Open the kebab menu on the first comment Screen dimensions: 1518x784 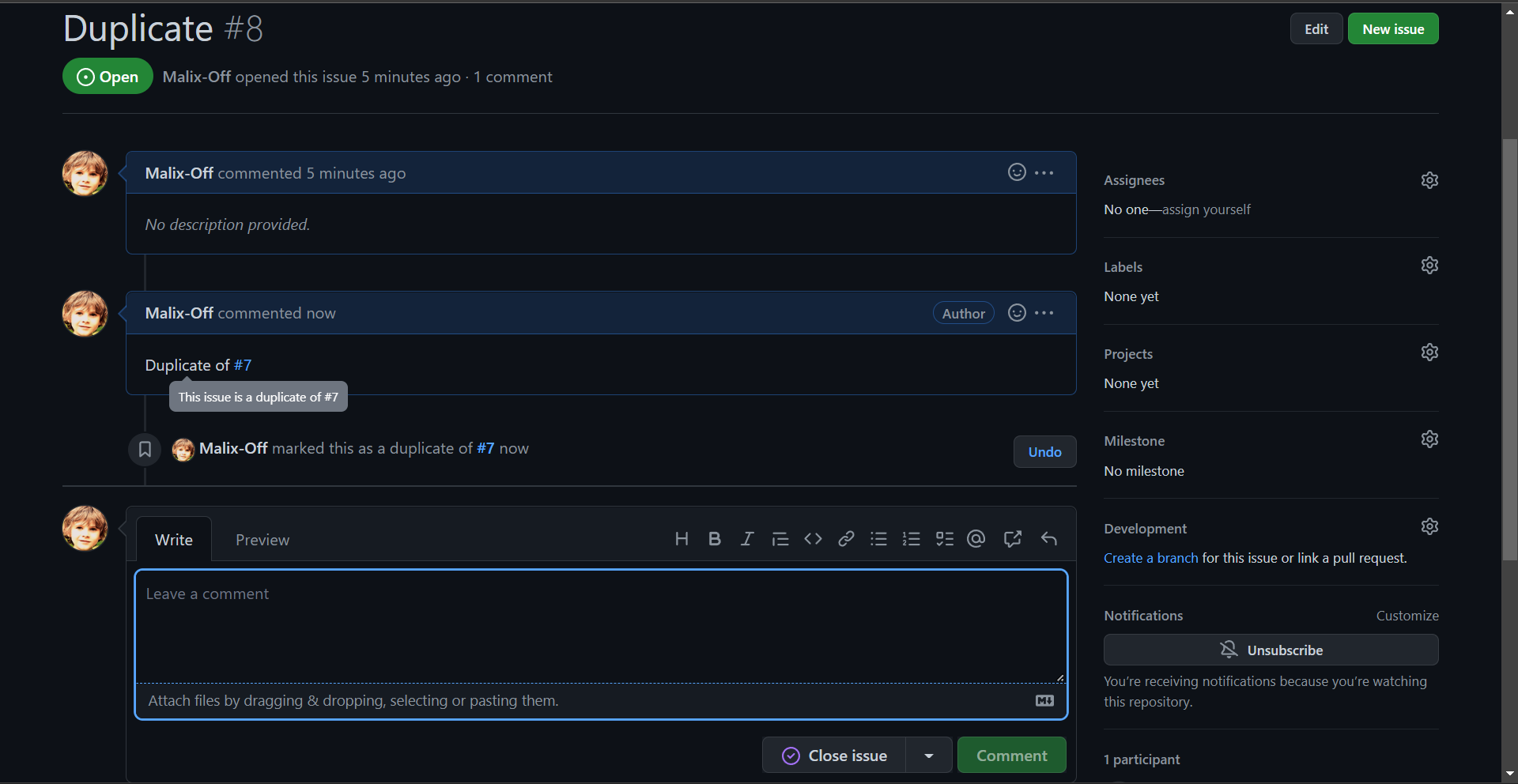coord(1044,172)
